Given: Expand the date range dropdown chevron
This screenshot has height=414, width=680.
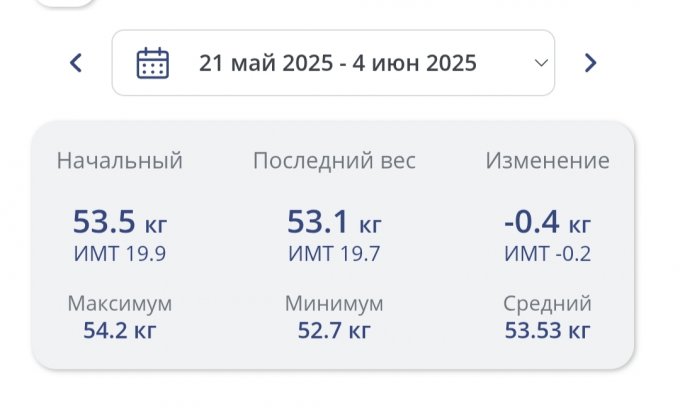Looking at the screenshot, I should click(541, 63).
